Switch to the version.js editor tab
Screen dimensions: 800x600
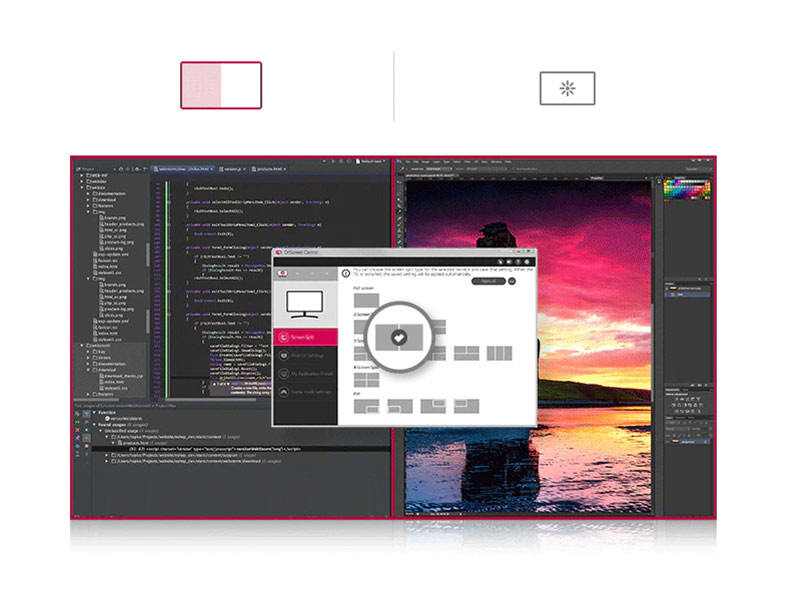click(232, 169)
